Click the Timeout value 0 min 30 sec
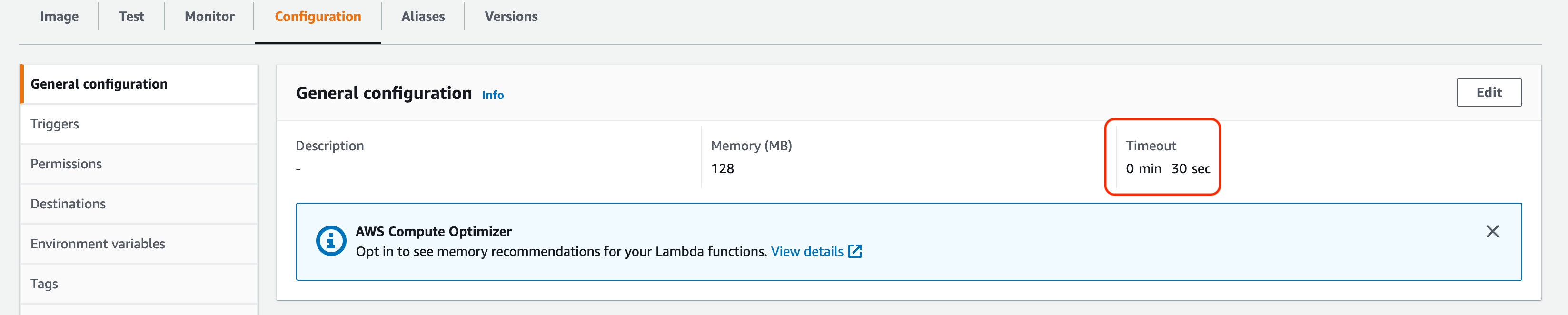This screenshot has height=315, width=1568. click(1168, 169)
